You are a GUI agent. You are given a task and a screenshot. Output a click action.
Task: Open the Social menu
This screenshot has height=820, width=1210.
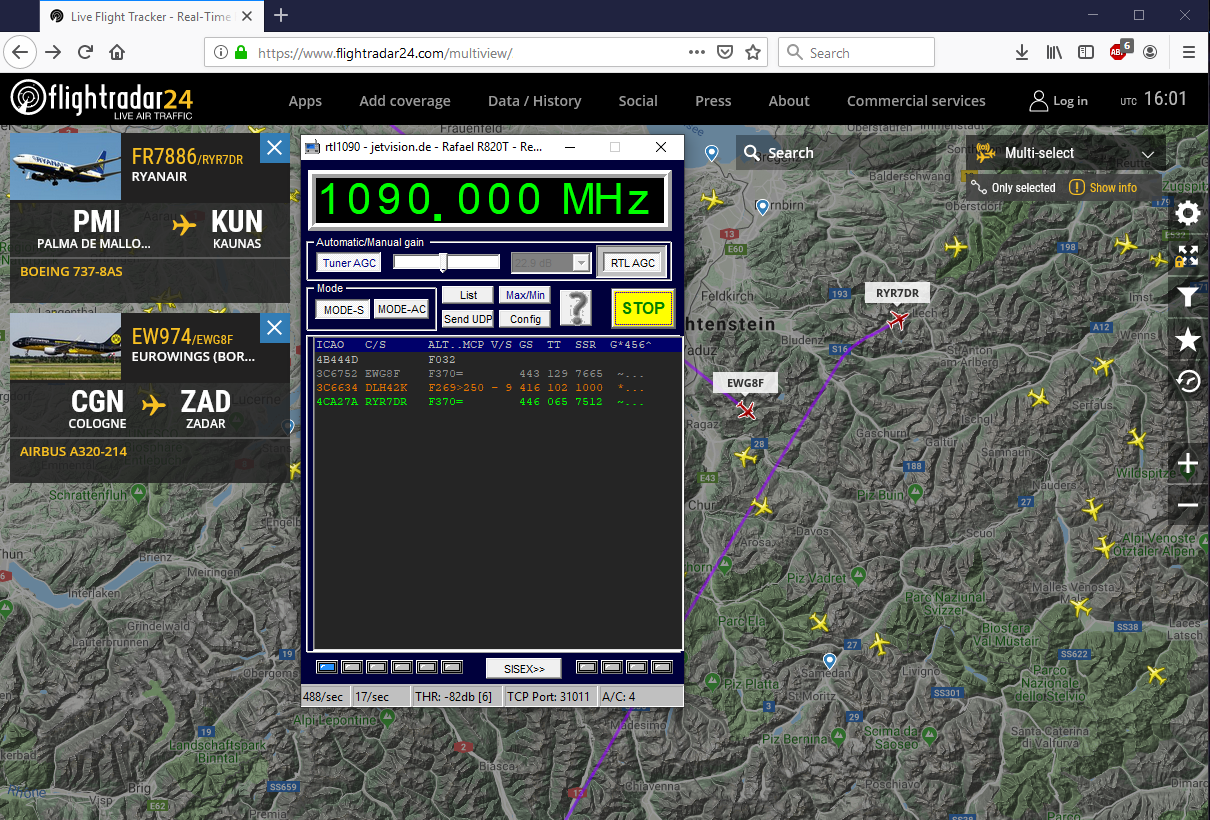(x=638, y=100)
